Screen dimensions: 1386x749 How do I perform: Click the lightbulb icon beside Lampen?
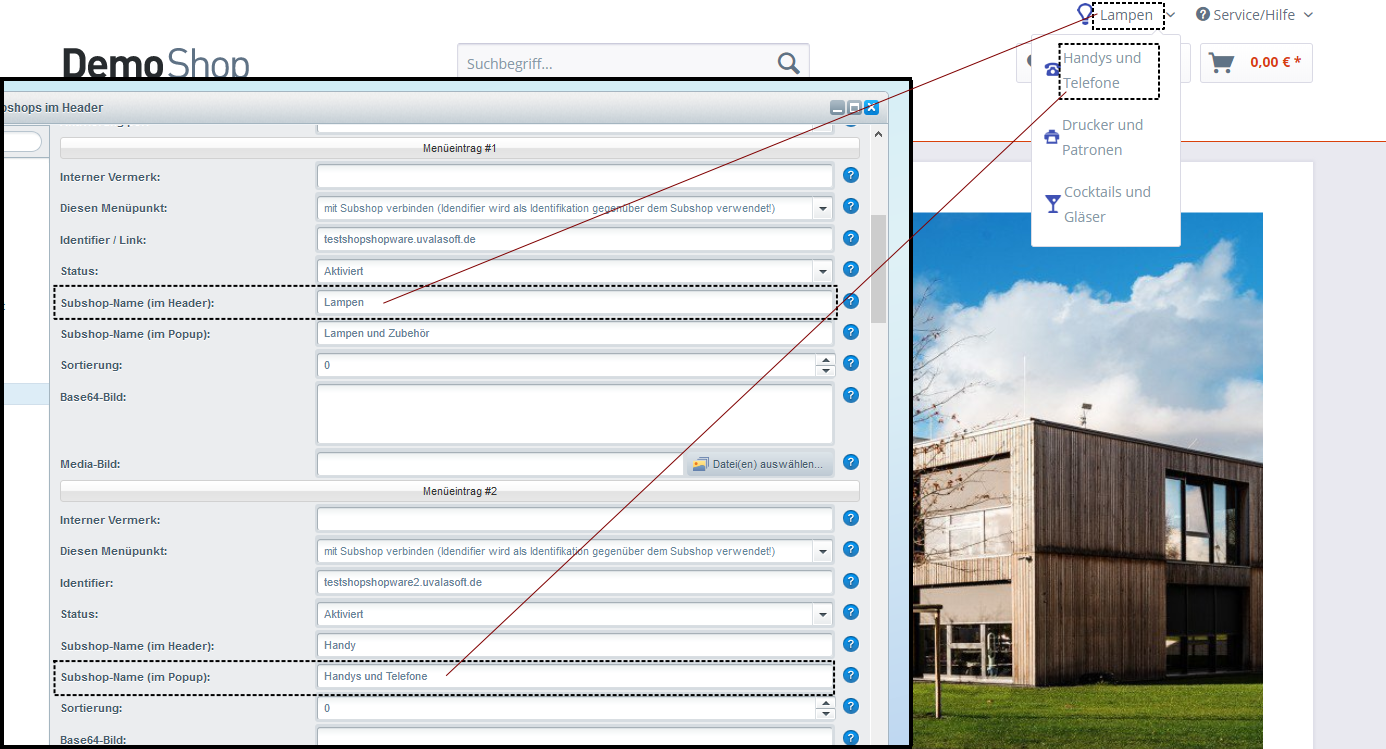coord(1085,14)
